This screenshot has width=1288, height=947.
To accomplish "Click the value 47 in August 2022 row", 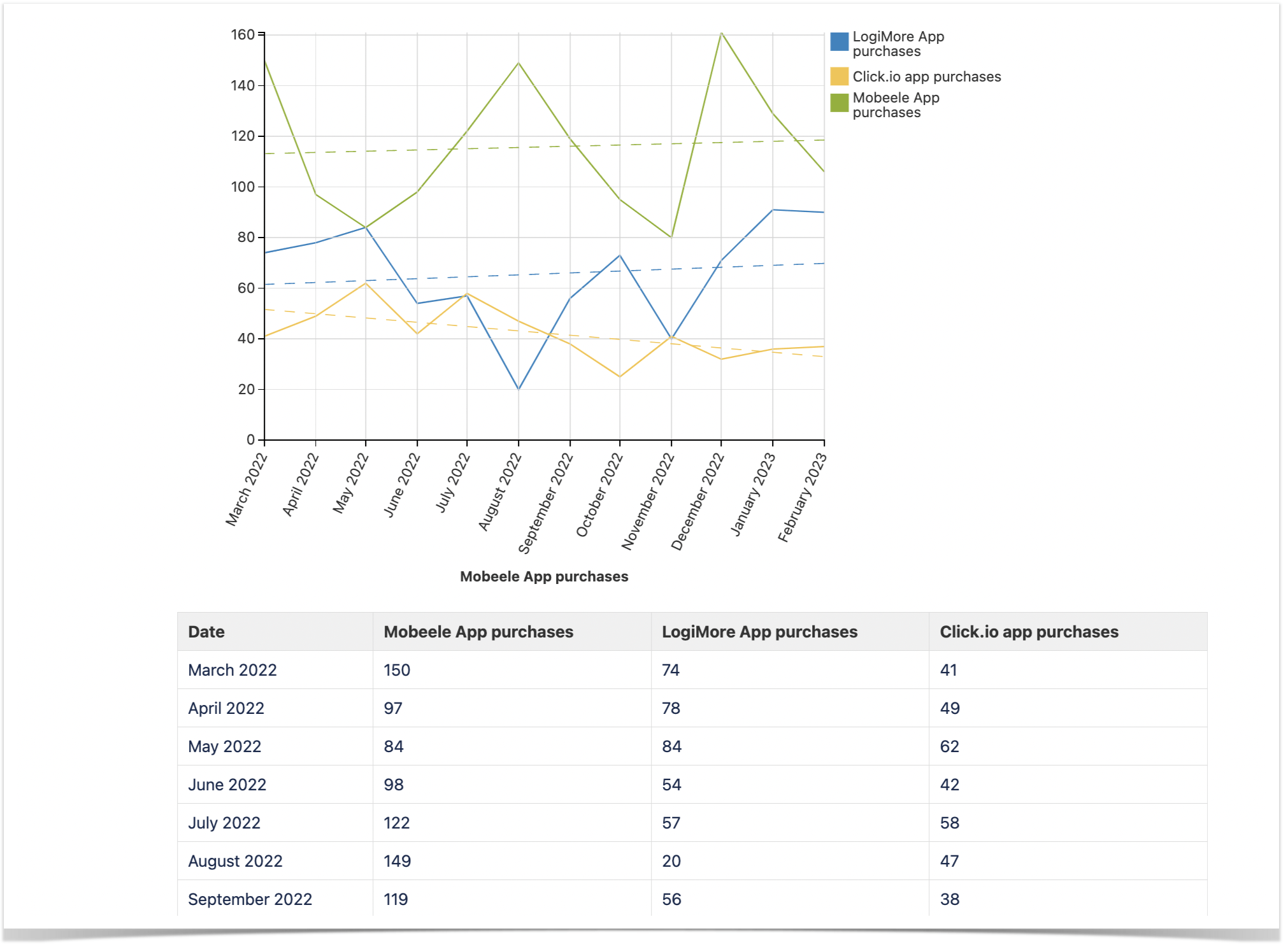I will (949, 861).
